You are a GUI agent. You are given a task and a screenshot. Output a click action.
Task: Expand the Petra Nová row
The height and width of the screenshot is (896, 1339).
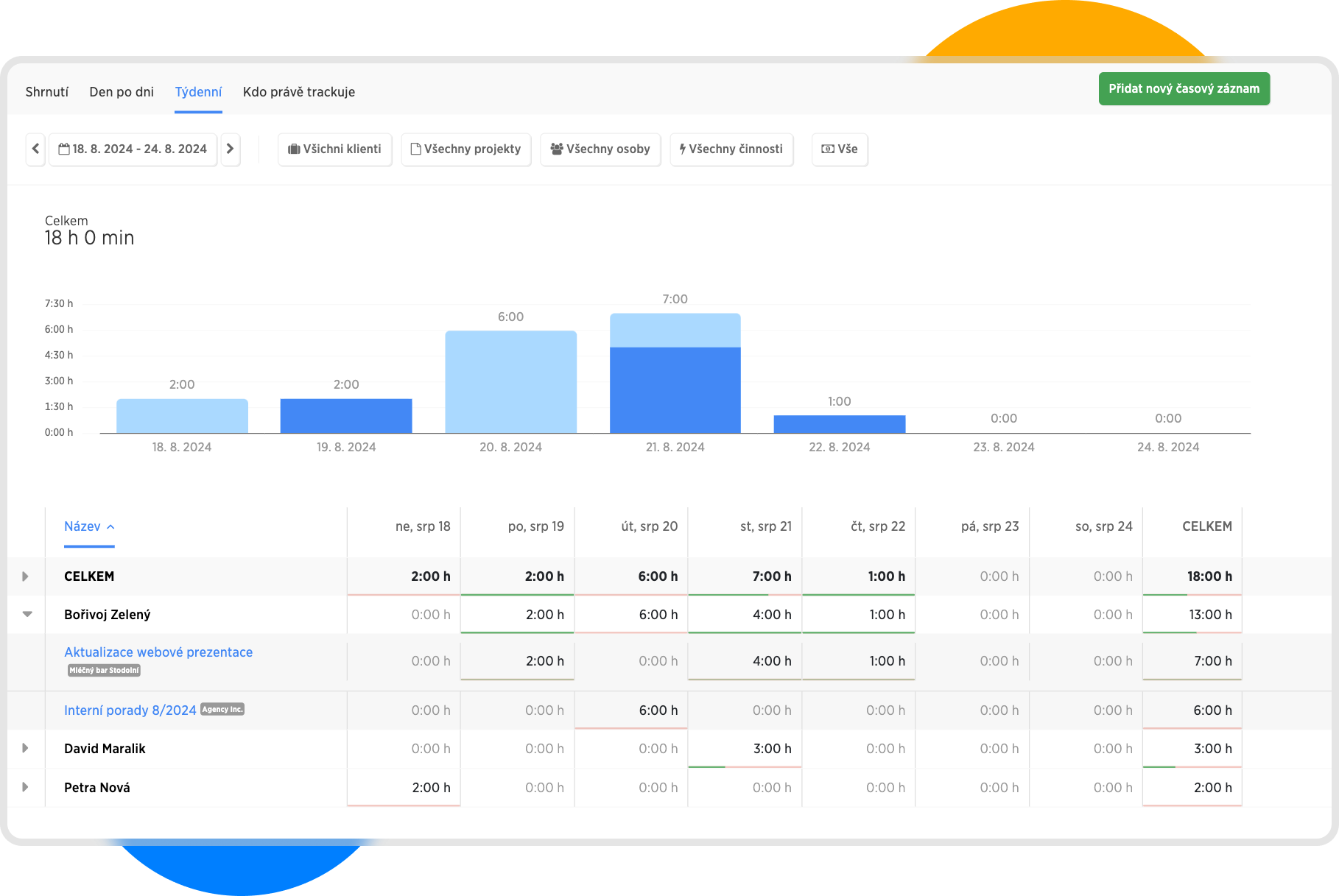tap(26, 787)
